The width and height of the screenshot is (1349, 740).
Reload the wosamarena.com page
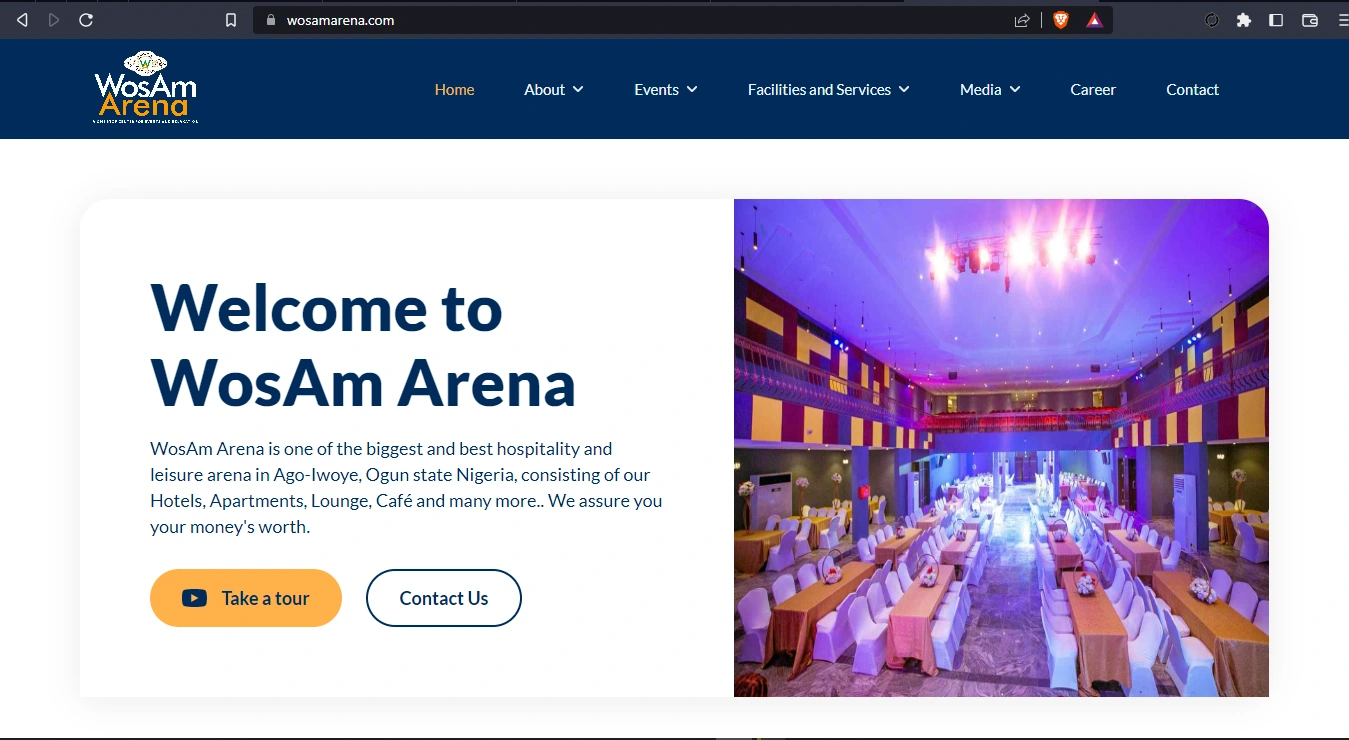click(x=86, y=20)
